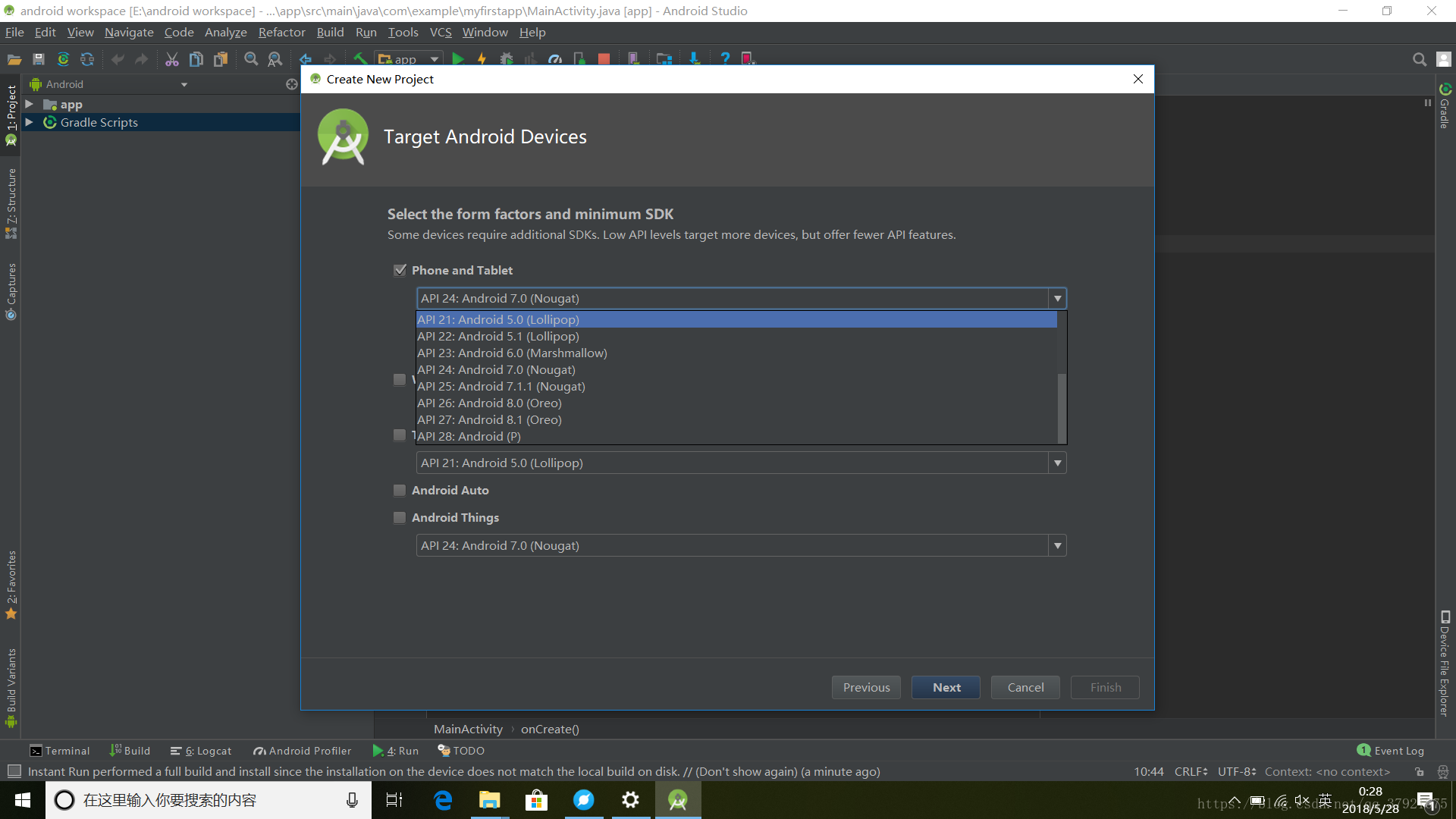This screenshot has width=1456, height=819.
Task: Select API 25: Android 7.1.1 (Nougat)
Action: point(736,386)
